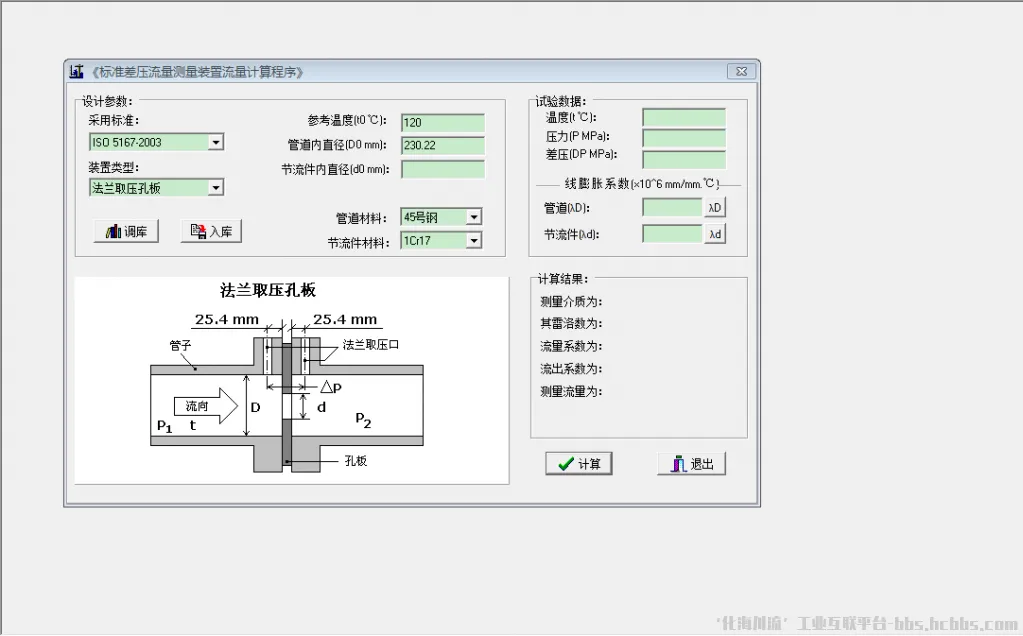Click the 测量流量为 result label
This screenshot has width=1023, height=636.
point(571,391)
